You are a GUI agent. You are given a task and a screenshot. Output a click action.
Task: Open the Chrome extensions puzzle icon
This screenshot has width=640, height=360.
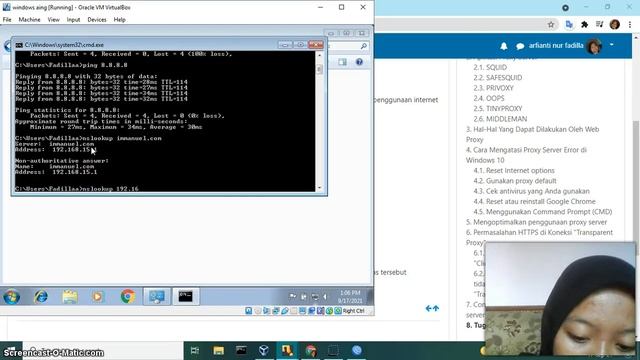(x=584, y=25)
